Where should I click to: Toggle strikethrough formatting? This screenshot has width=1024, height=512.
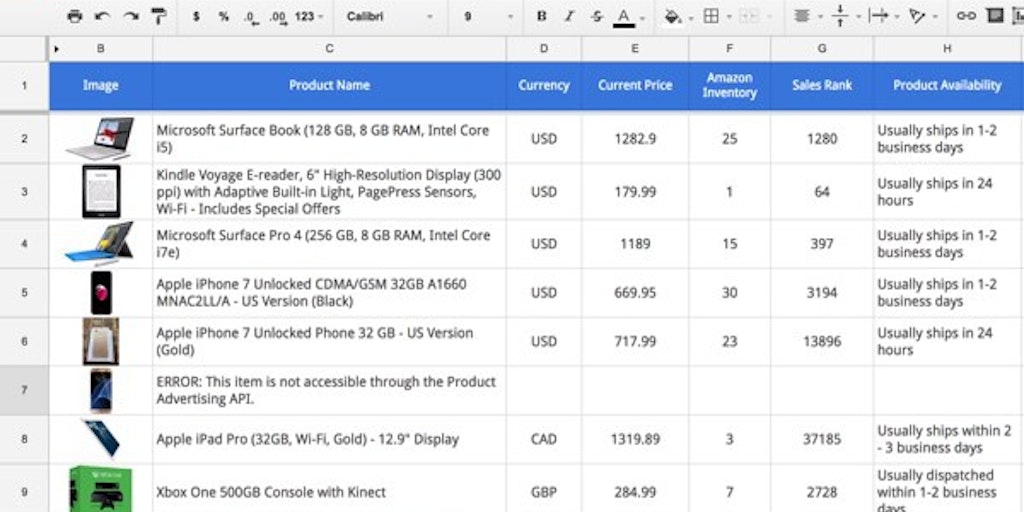[x=596, y=16]
